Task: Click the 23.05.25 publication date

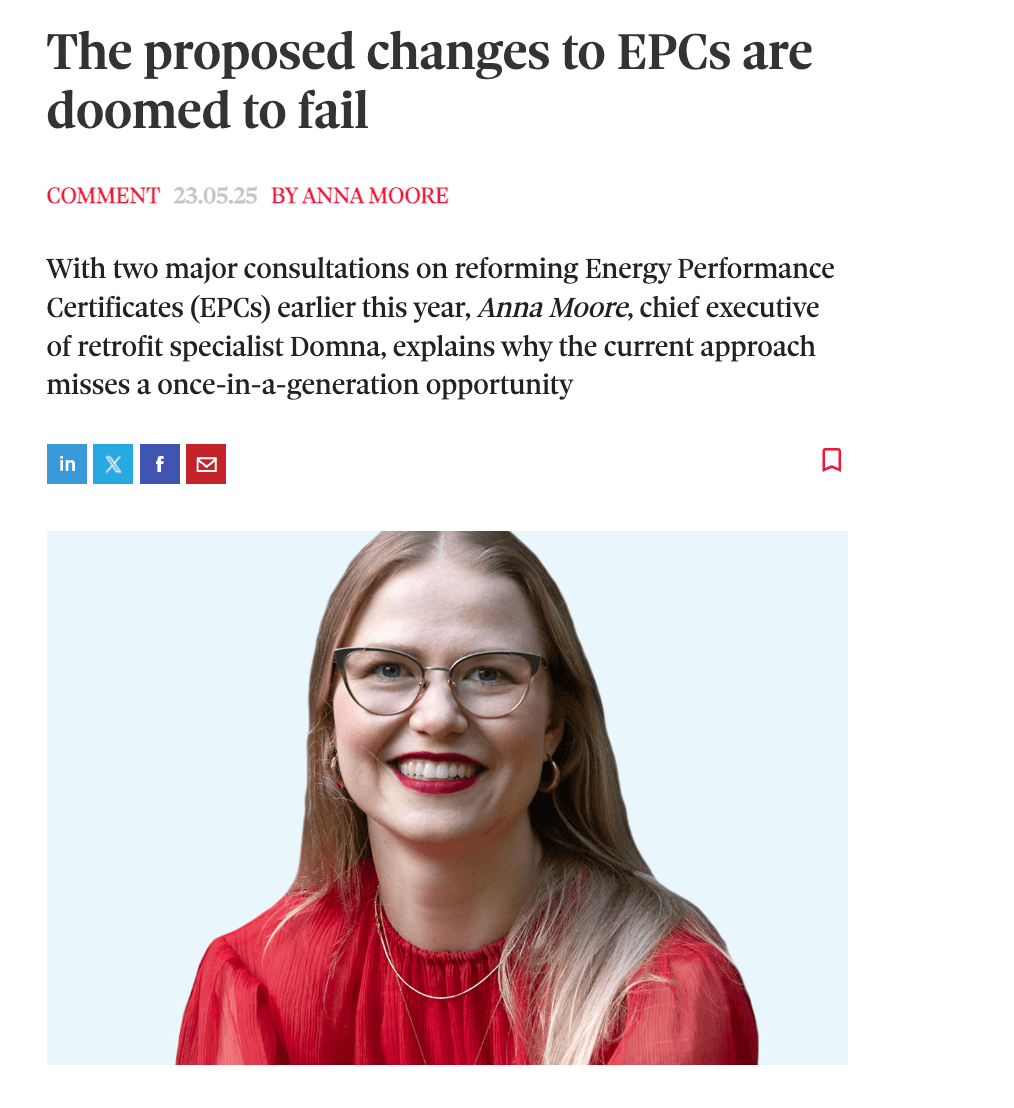Action: point(215,196)
